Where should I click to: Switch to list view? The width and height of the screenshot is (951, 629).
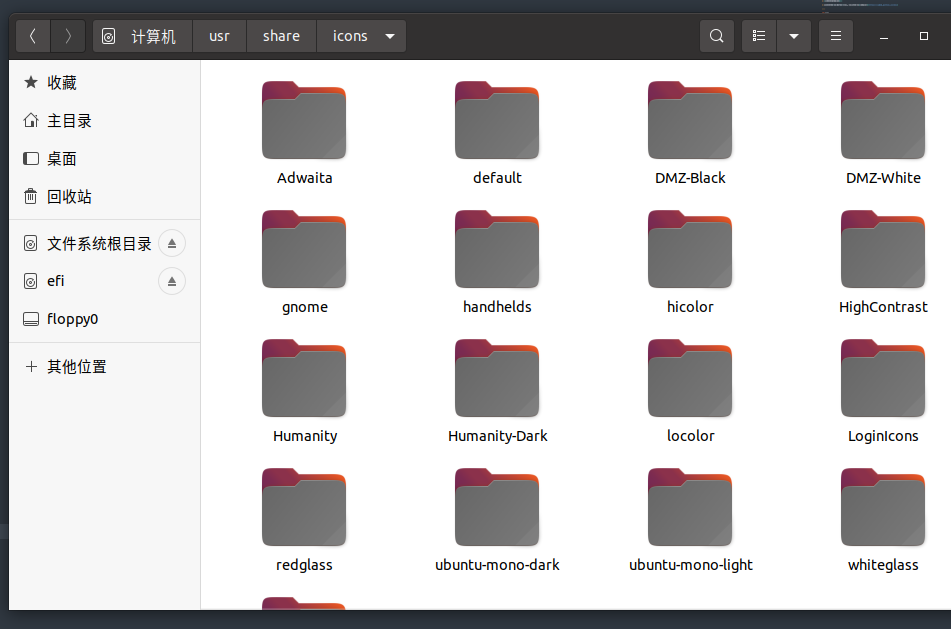point(759,36)
